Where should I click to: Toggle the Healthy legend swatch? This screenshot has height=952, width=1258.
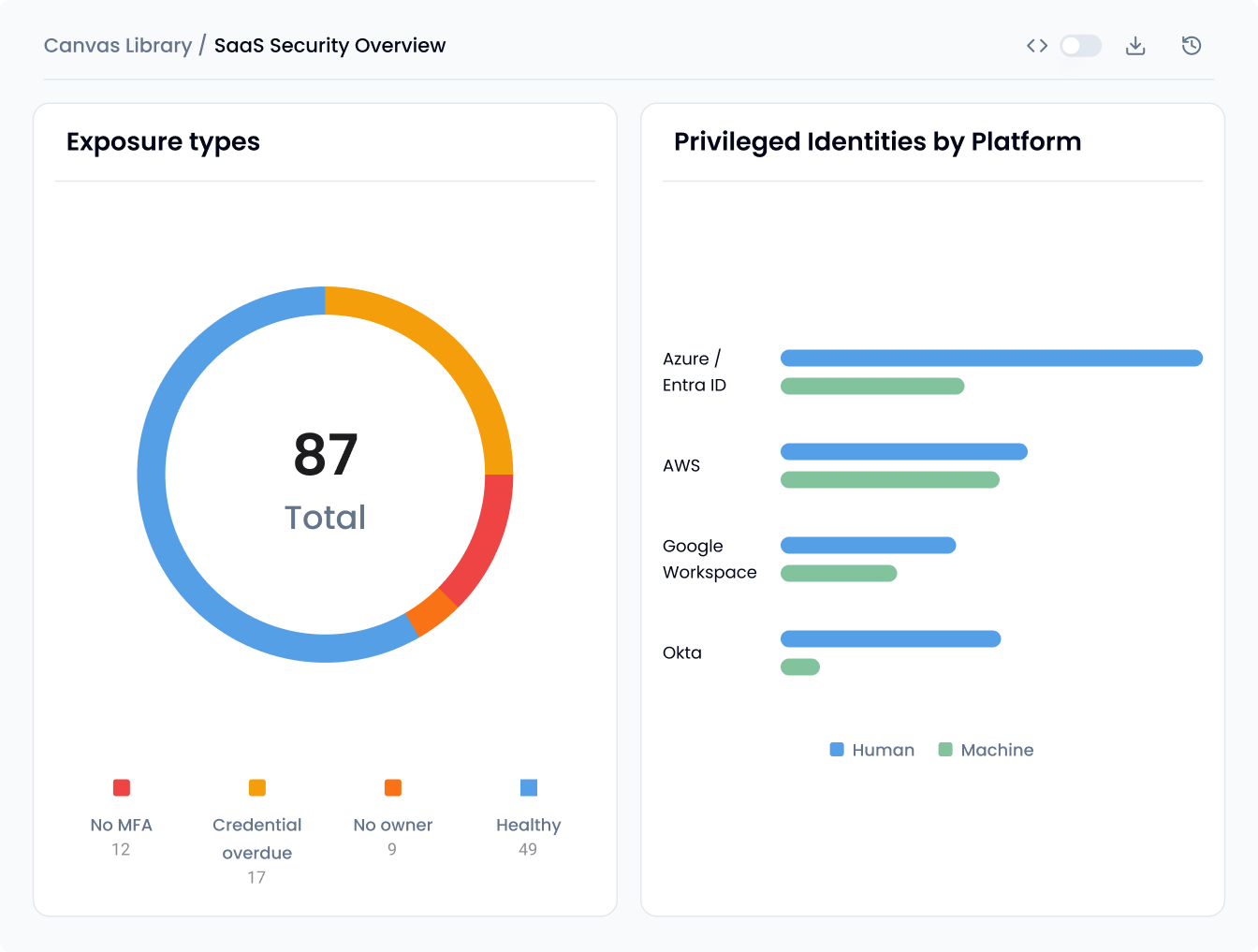[x=529, y=787]
